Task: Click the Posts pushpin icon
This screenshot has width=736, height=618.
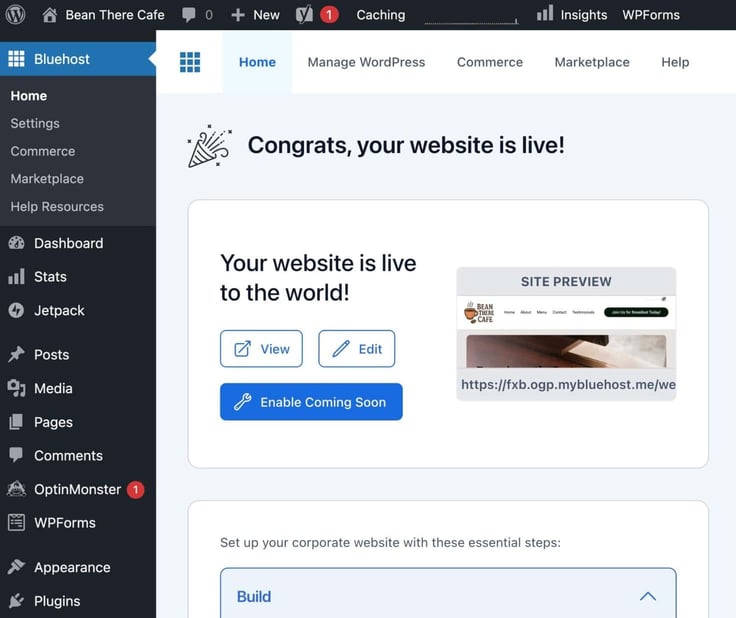Action: [x=16, y=354]
